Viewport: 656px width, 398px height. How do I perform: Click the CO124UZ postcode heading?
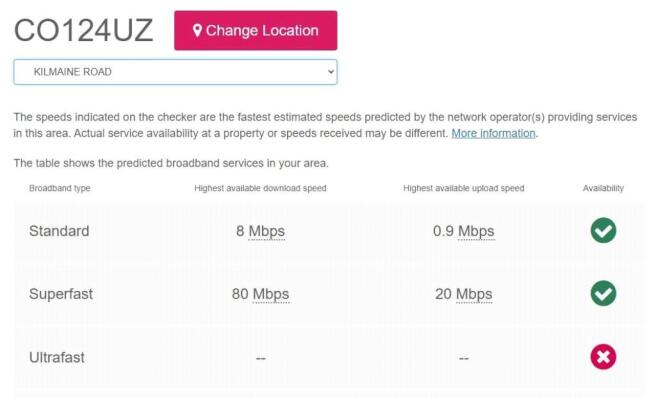(x=84, y=31)
